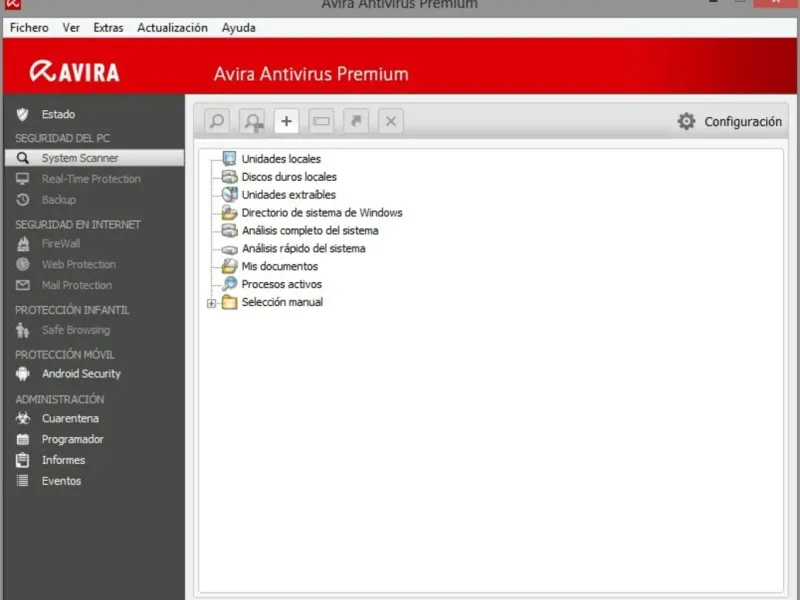The width and height of the screenshot is (800, 600).
Task: Select Mis documentos profile
Action: click(x=280, y=266)
